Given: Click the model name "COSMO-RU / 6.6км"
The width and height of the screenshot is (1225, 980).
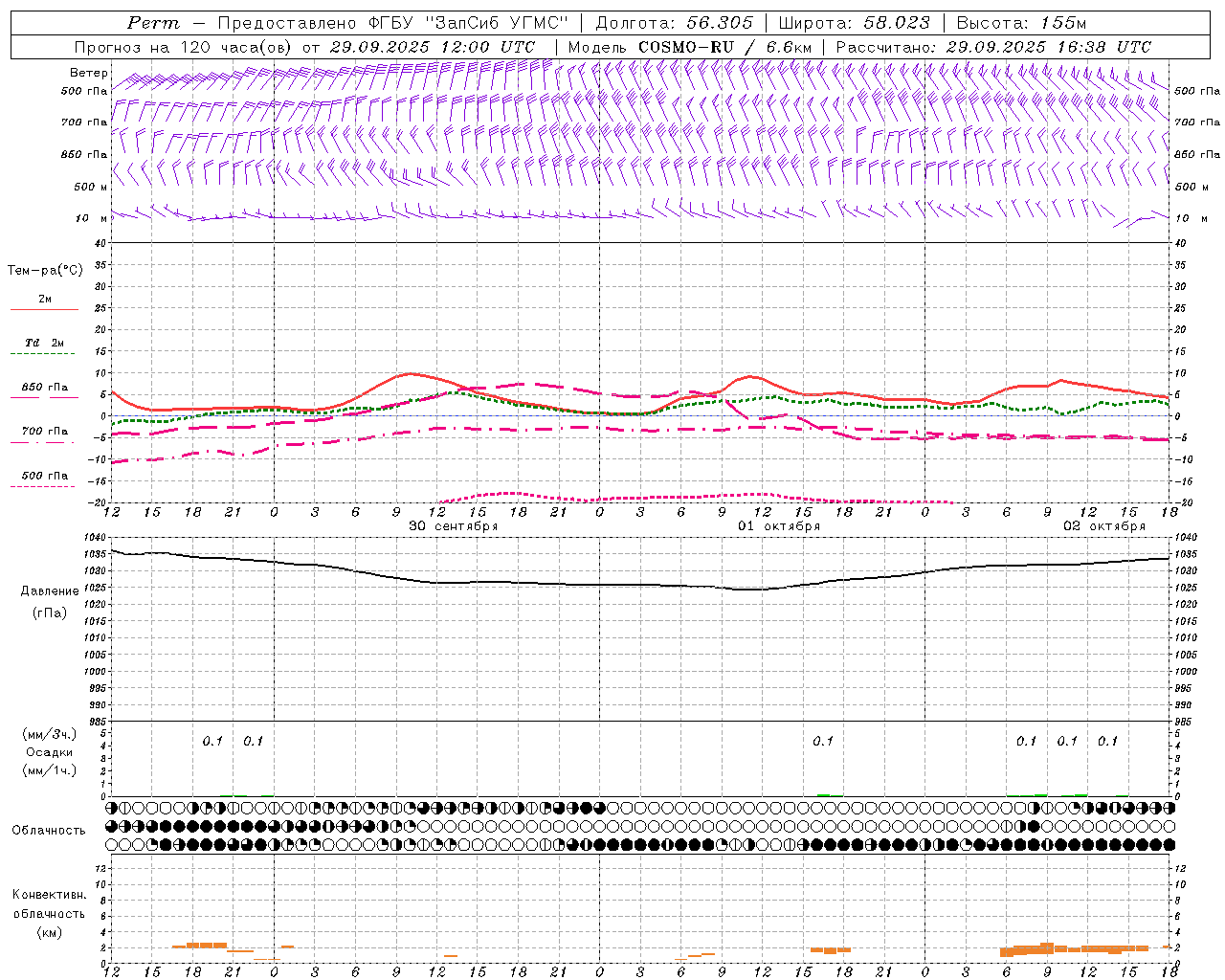Looking at the screenshot, I should (x=726, y=47).
